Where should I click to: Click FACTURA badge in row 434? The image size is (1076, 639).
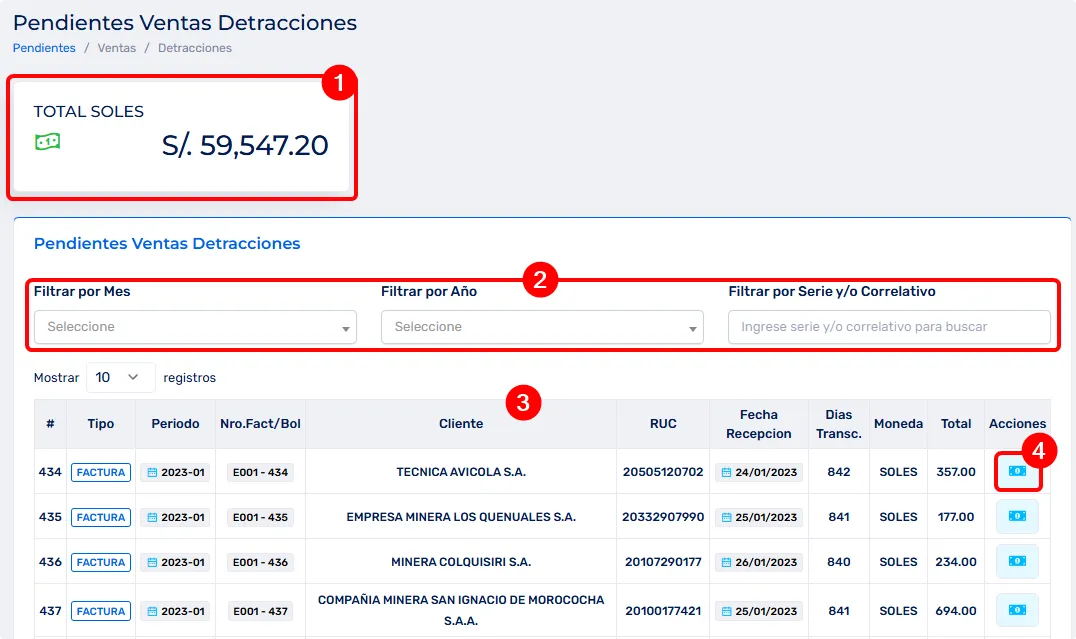click(101, 472)
